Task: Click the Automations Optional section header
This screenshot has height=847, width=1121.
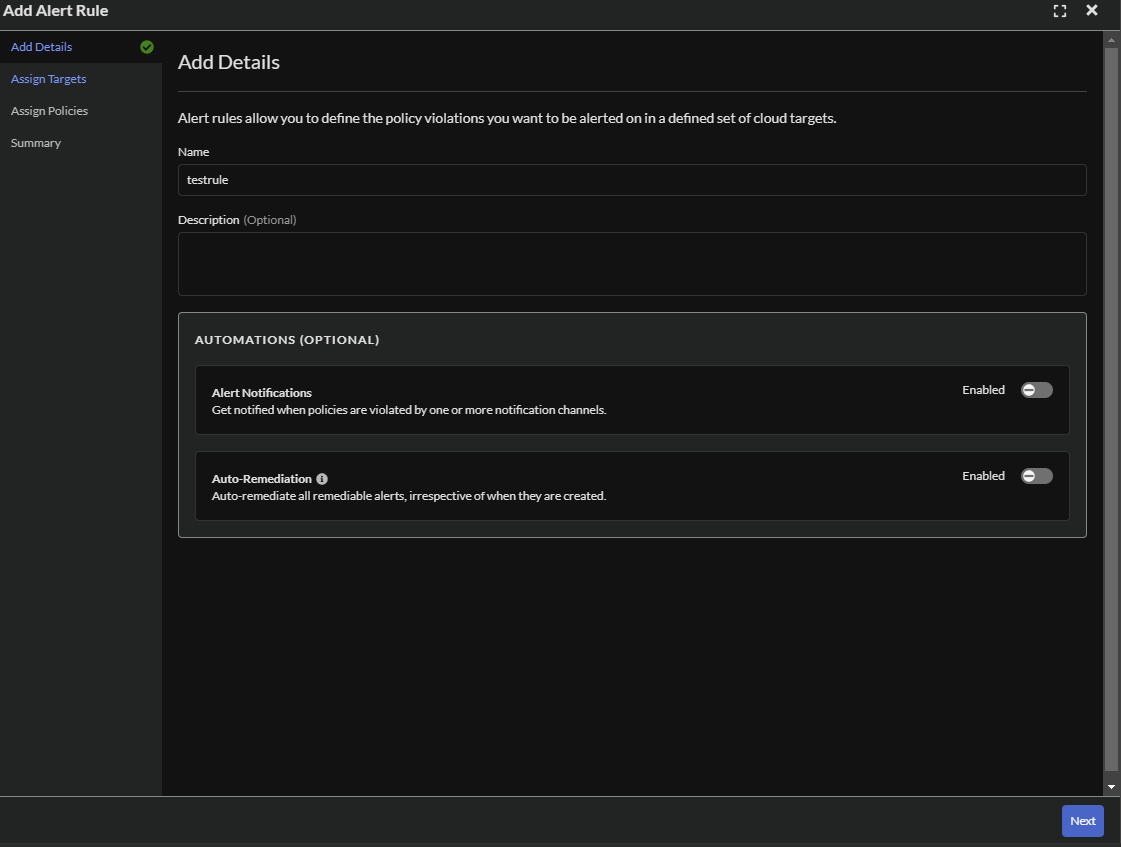Action: point(287,339)
